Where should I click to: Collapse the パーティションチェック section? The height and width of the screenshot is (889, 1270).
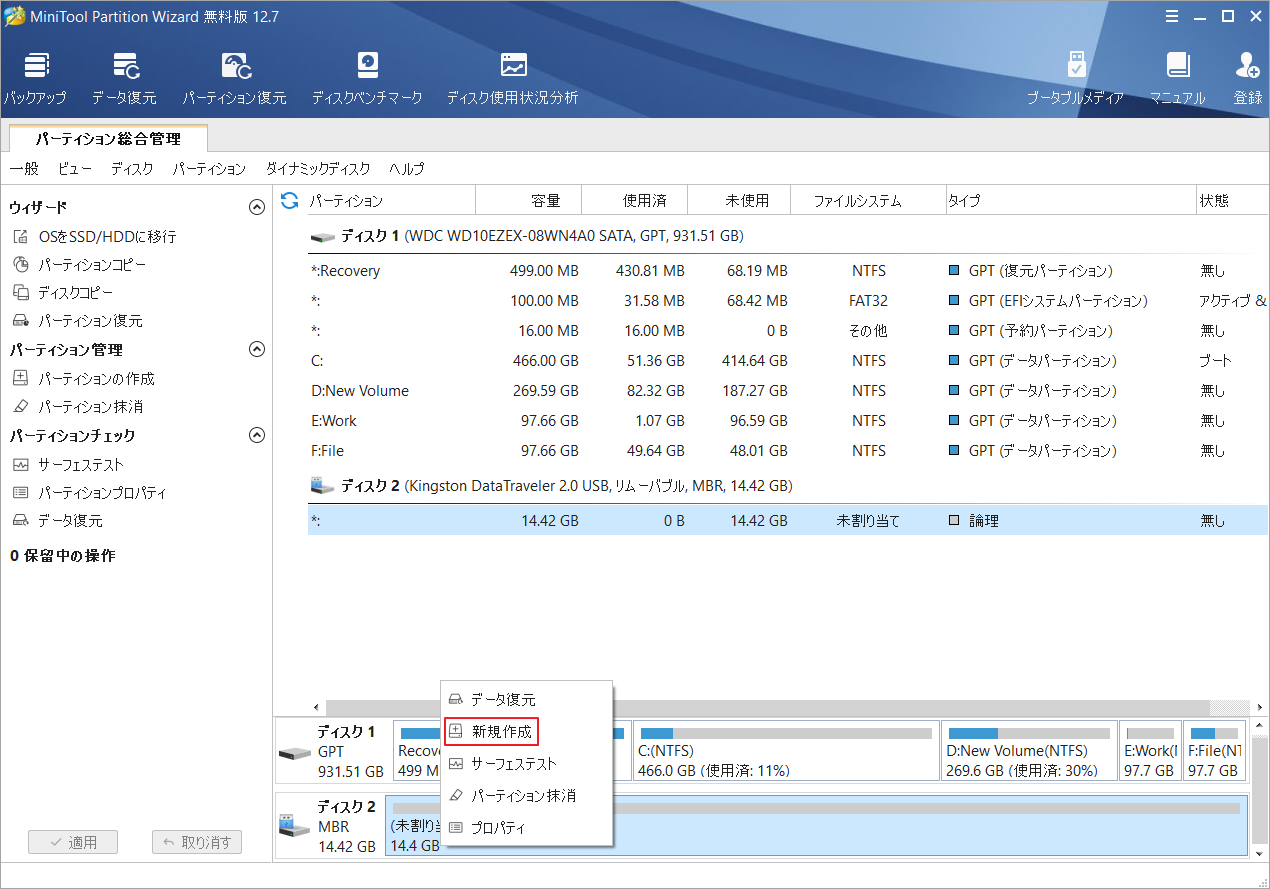pos(257,435)
